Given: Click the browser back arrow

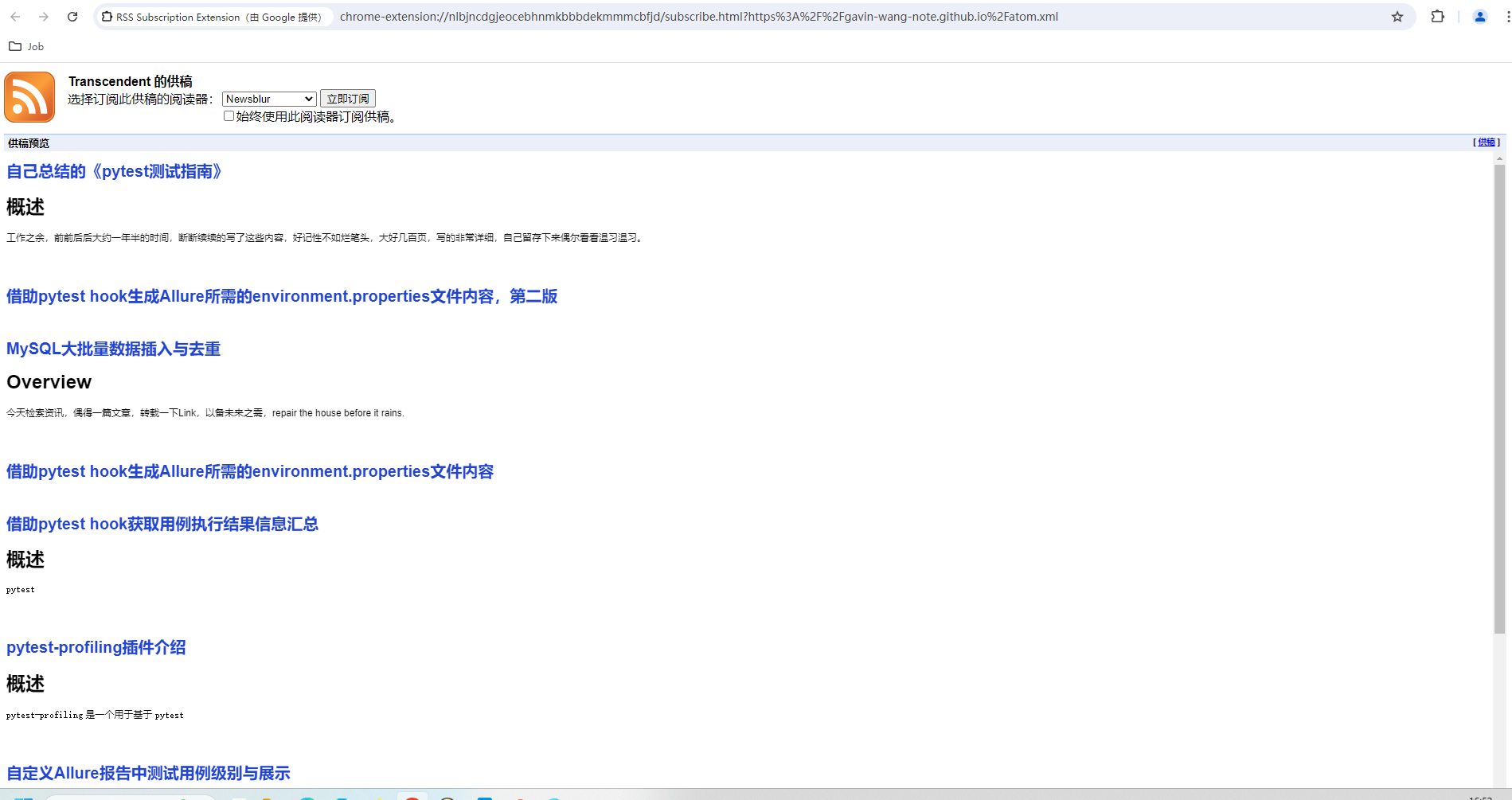Looking at the screenshot, I should coord(15,17).
